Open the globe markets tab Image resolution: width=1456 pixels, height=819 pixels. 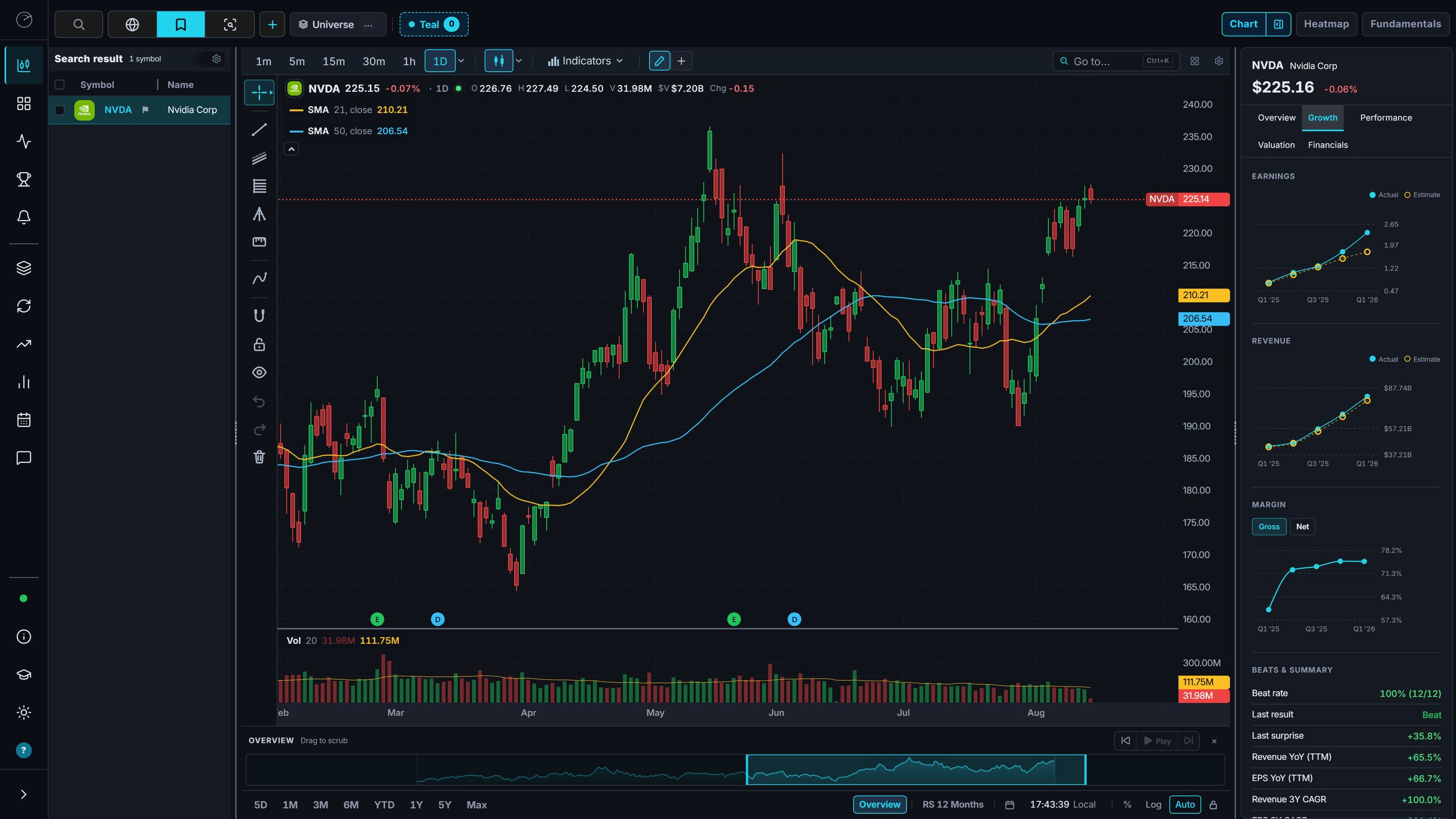point(132,24)
